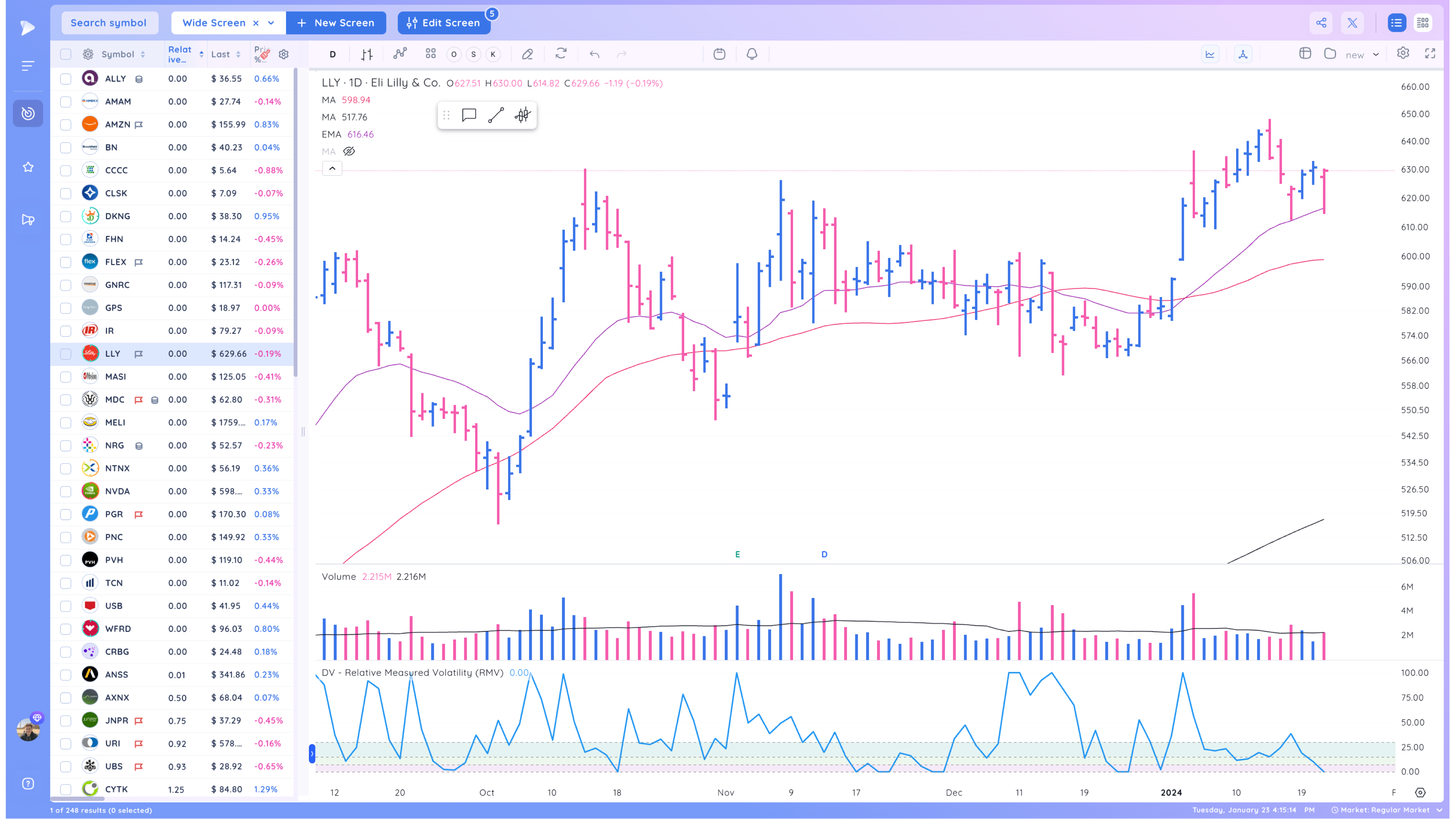Close the Wide Screen tab
1456x819 pixels.
click(256, 22)
